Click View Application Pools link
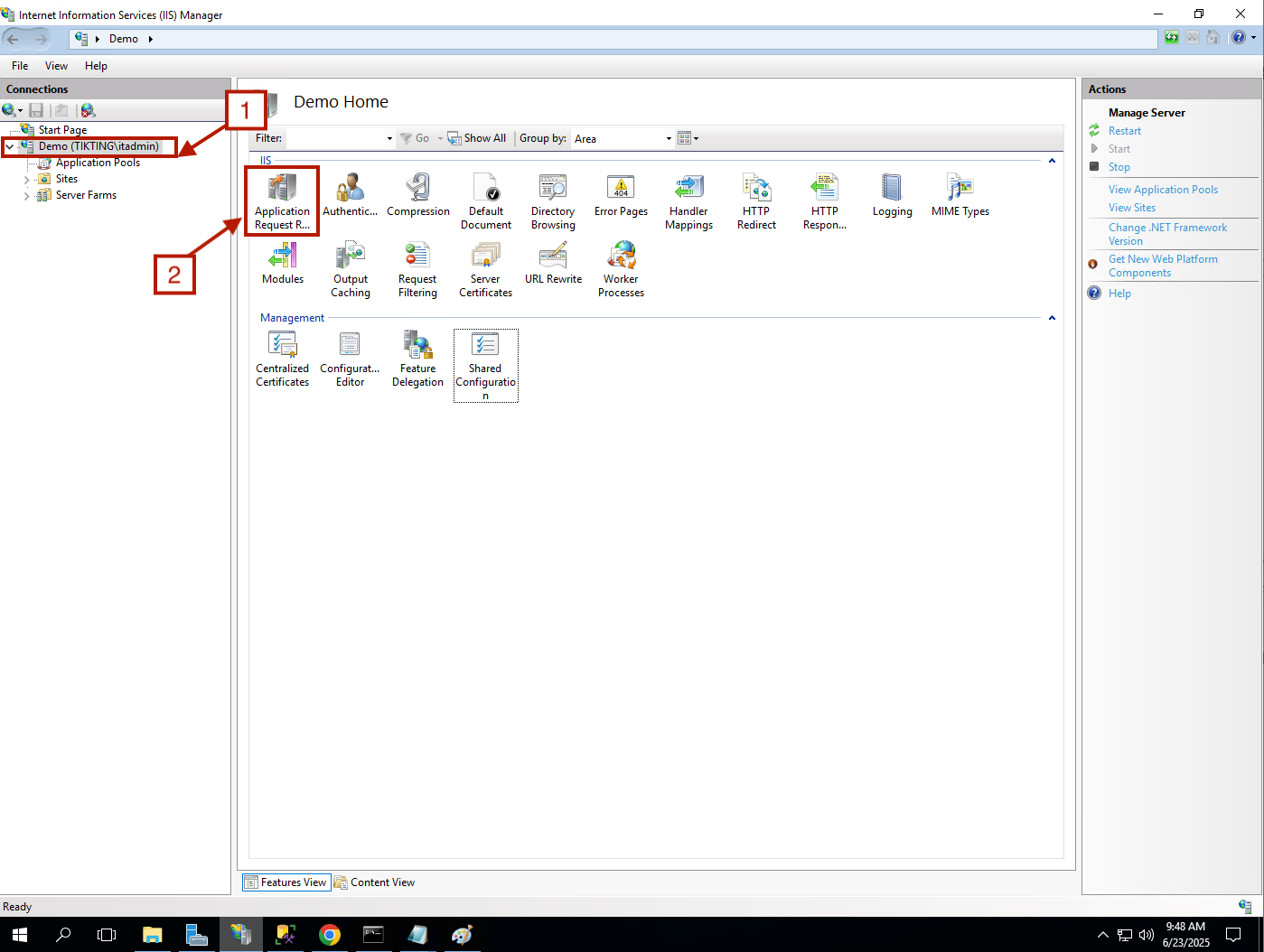1264x952 pixels. 1163,190
